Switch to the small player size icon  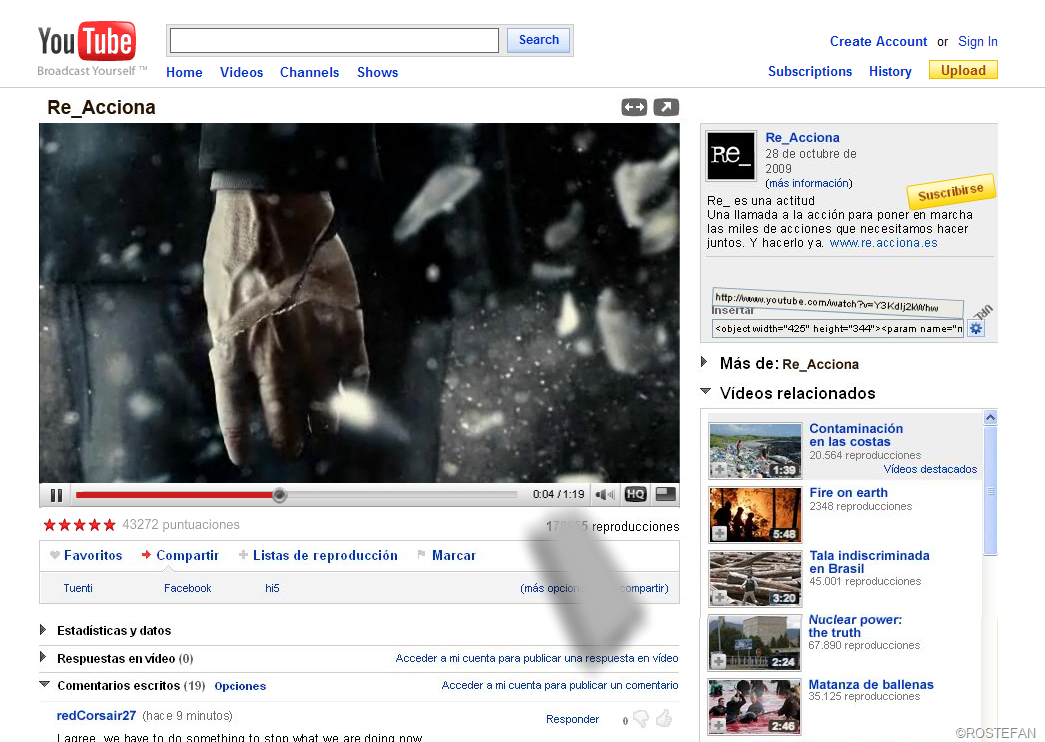(x=665, y=494)
